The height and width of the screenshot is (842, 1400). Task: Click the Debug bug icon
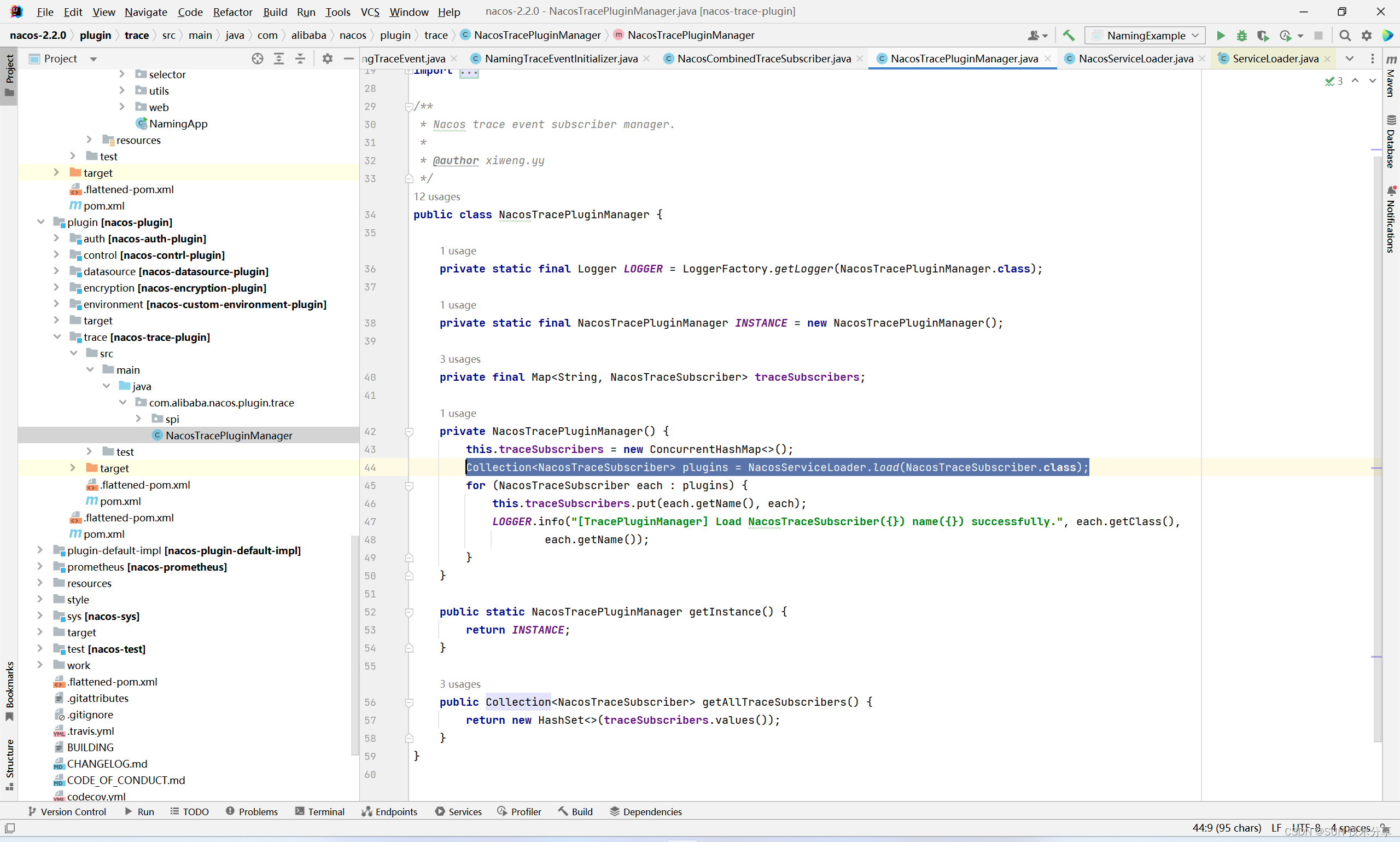[1242, 36]
